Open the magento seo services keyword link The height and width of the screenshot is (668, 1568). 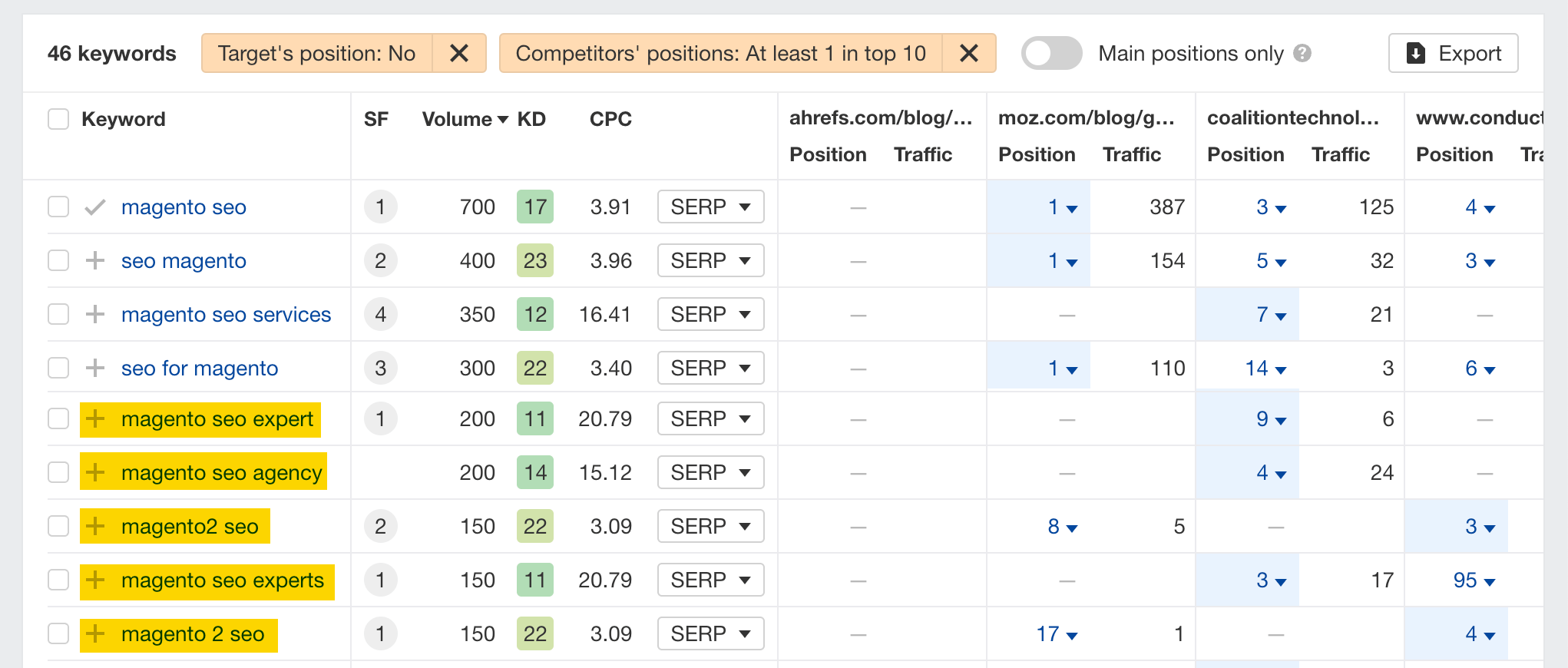point(226,314)
